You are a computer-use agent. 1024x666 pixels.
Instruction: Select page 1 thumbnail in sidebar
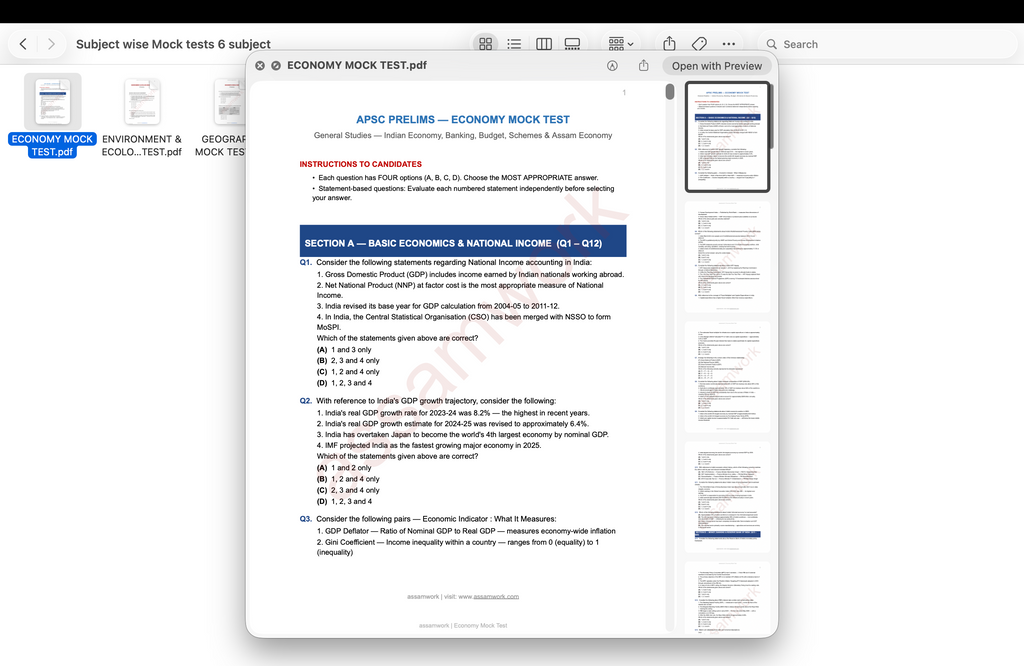(x=728, y=137)
